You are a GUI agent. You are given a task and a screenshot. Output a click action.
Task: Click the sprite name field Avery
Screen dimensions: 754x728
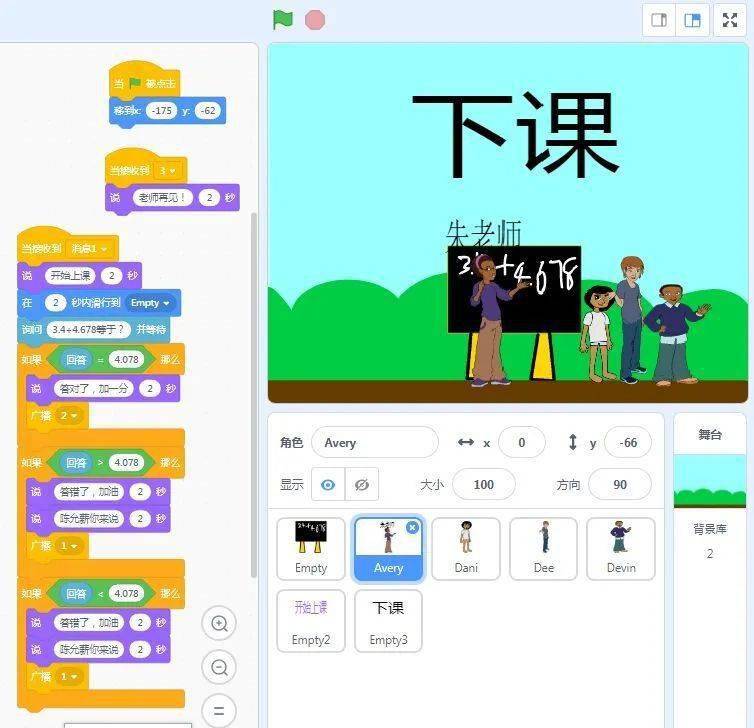click(x=374, y=443)
